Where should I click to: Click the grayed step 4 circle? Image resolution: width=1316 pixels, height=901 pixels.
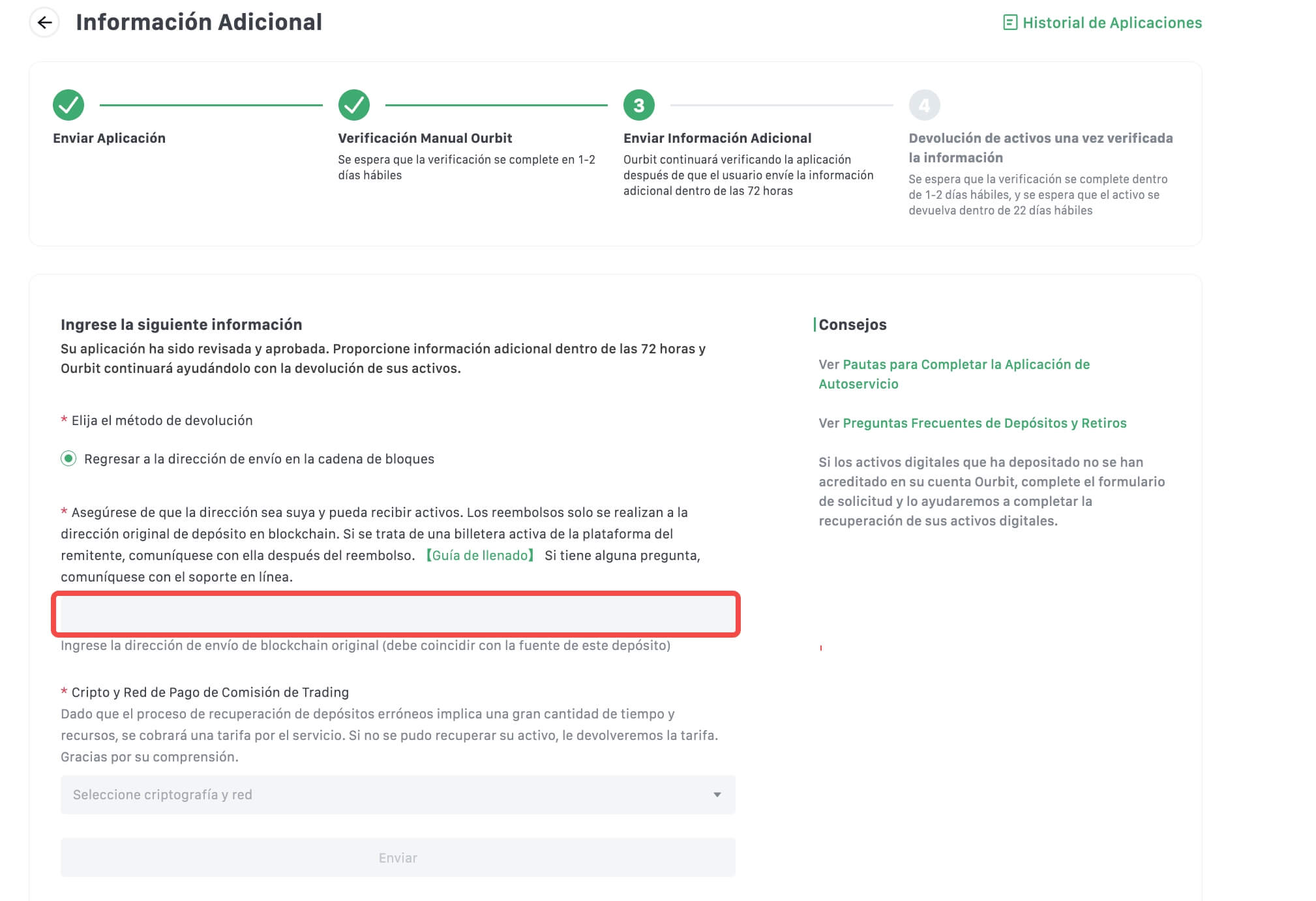click(924, 105)
